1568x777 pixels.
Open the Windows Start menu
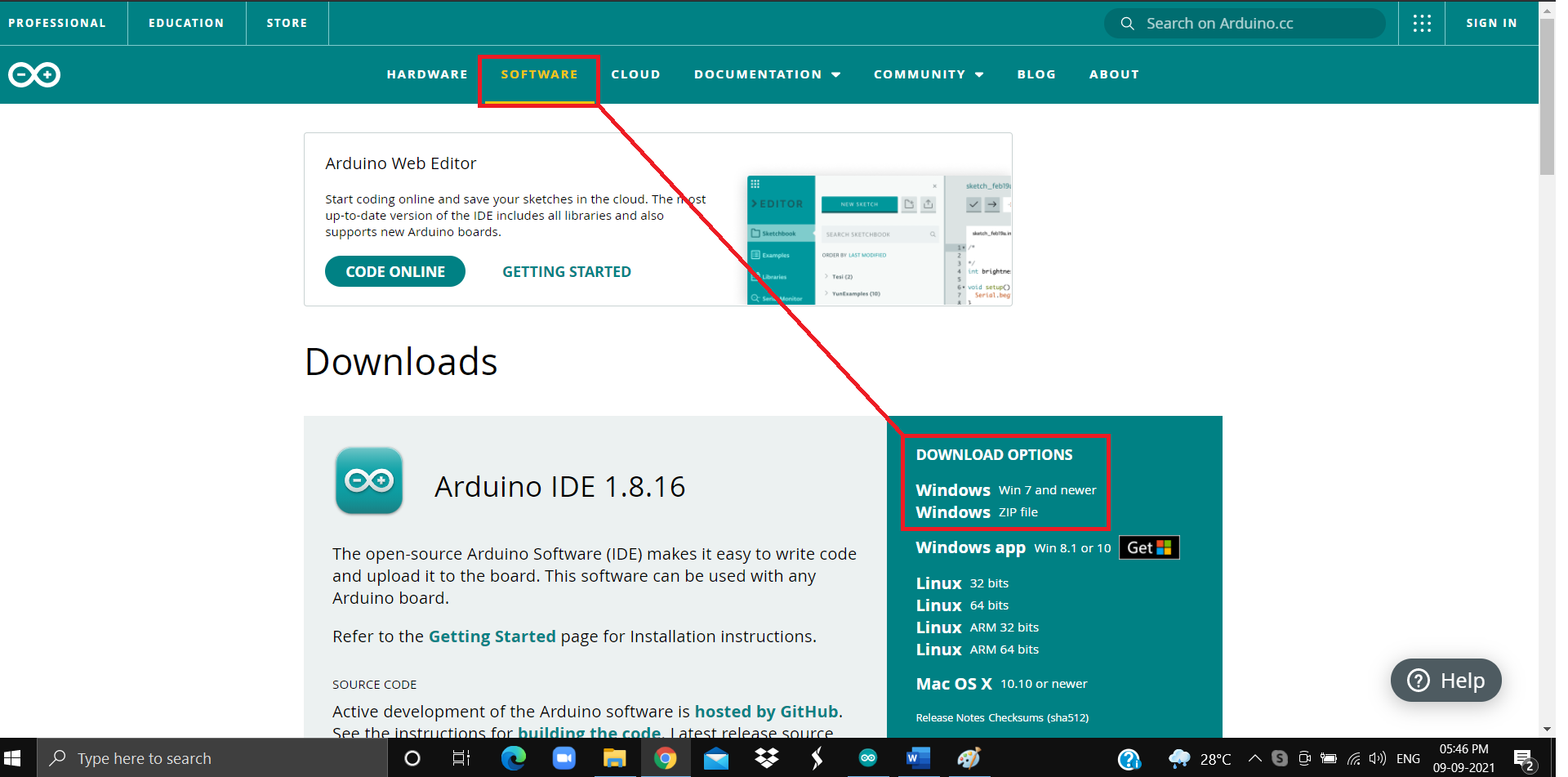(x=12, y=758)
